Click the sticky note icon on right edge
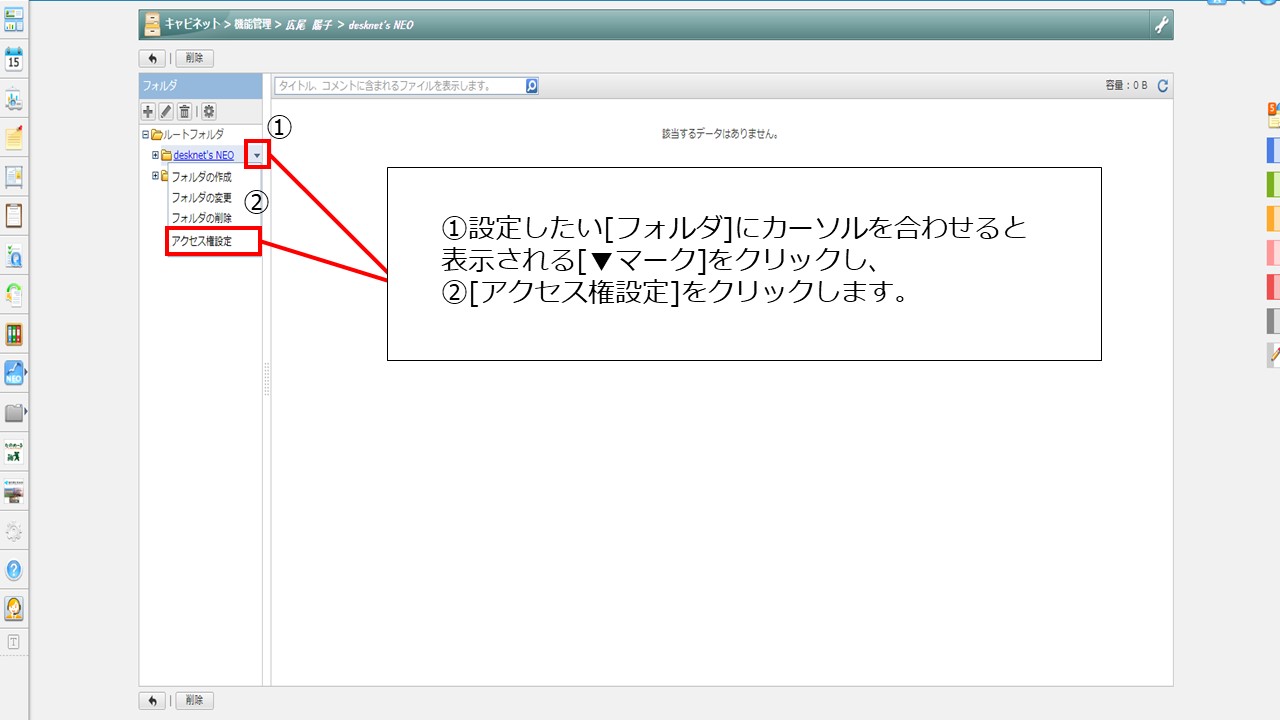 (x=1274, y=115)
